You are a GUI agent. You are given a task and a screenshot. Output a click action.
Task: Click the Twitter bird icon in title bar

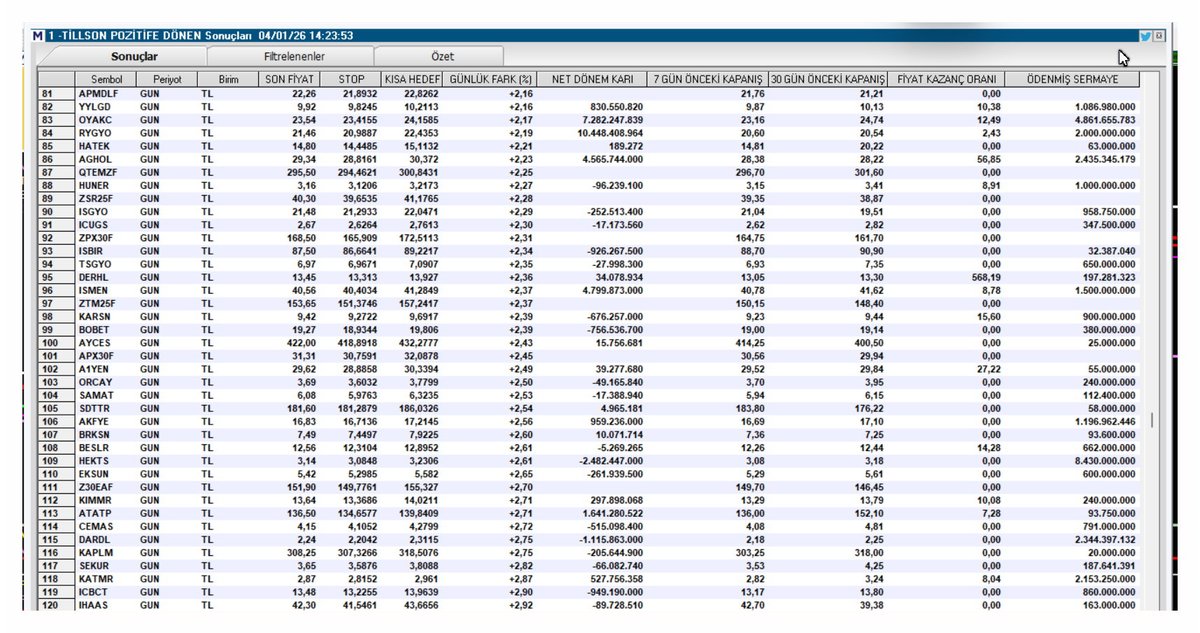1145,35
